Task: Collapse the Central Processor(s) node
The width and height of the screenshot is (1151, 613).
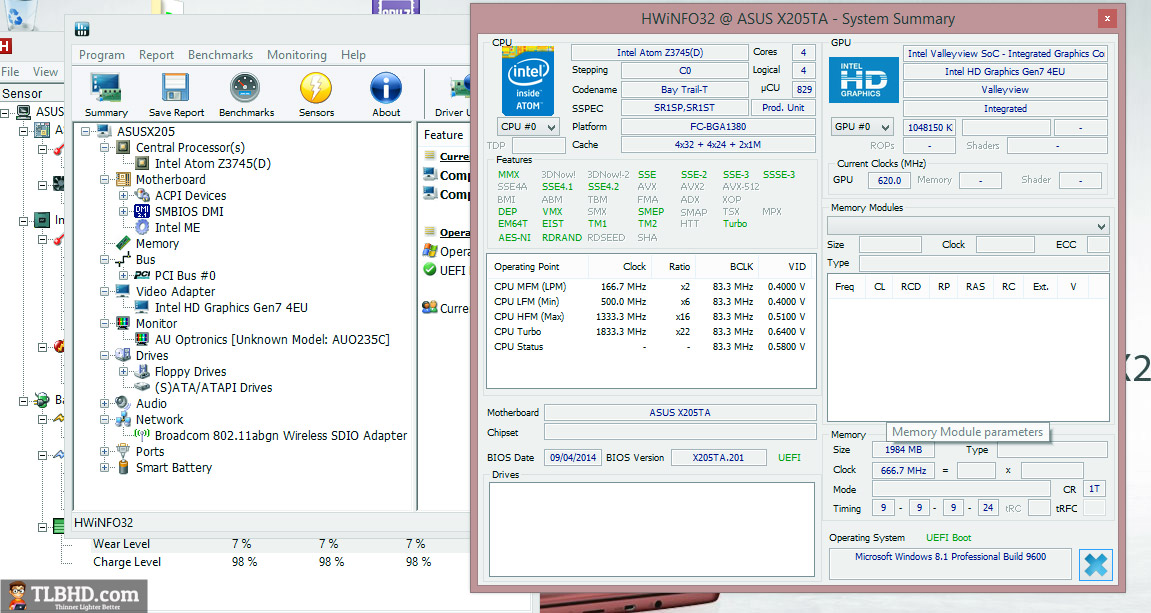Action: pyautogui.click(x=105, y=148)
